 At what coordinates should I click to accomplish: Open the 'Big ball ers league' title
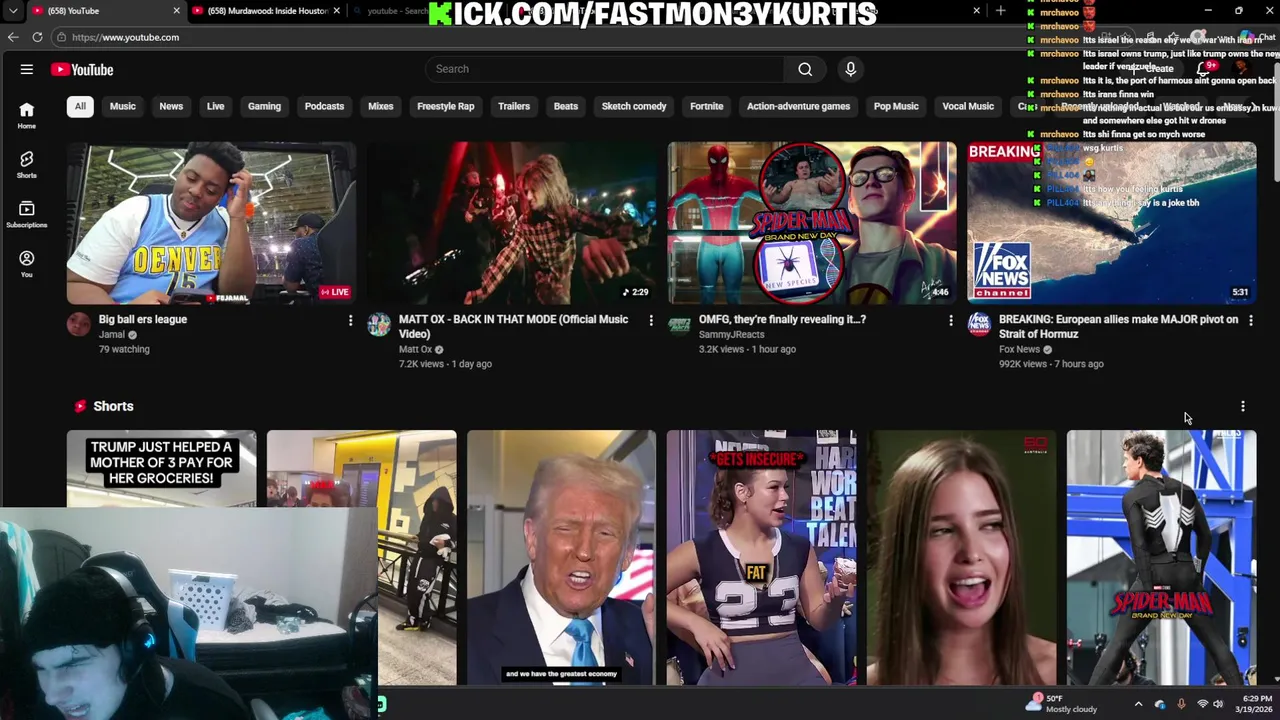(x=143, y=320)
